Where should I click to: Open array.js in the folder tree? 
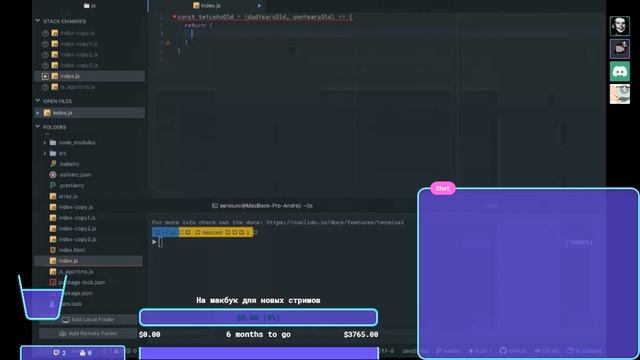click(68, 196)
